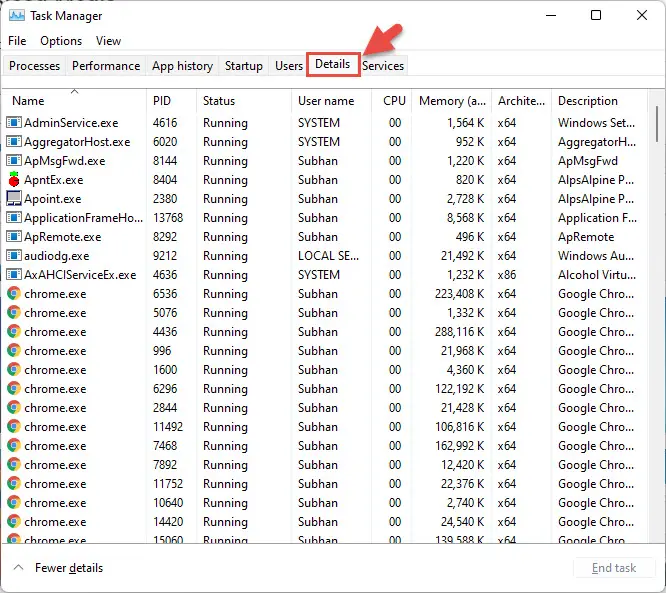
Task: Switch to the Performance tab
Action: point(106,66)
